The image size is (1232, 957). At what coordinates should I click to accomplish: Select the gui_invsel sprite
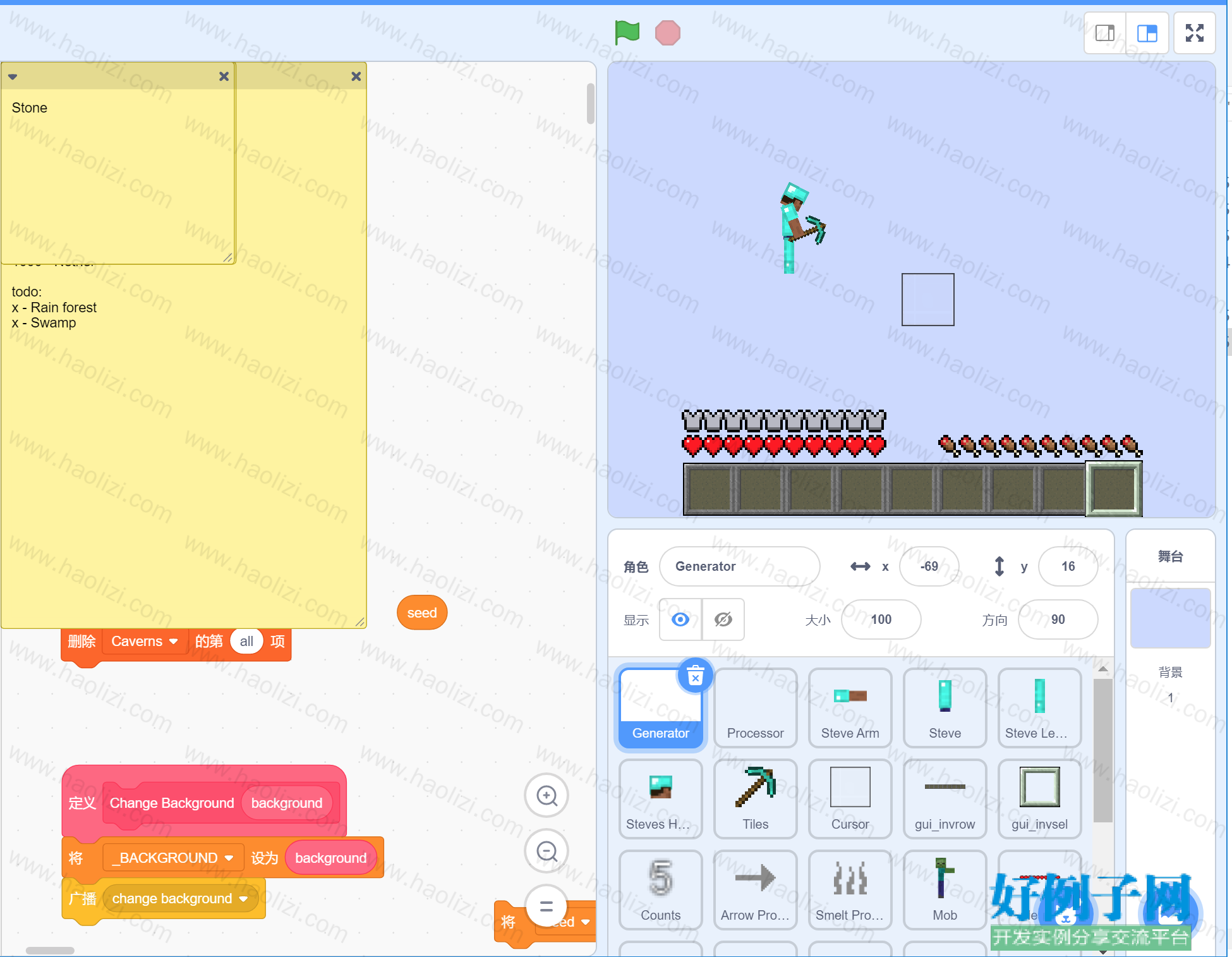click(1039, 800)
